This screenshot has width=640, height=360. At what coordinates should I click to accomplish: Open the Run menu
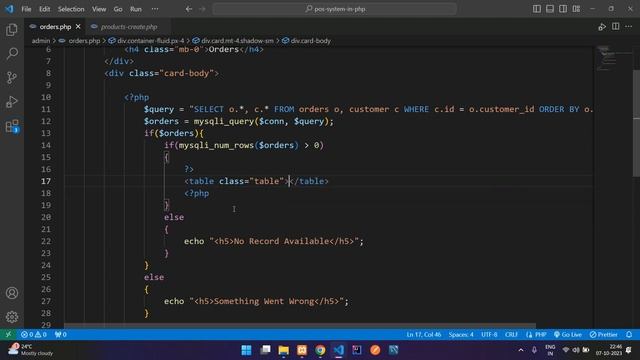[136, 9]
